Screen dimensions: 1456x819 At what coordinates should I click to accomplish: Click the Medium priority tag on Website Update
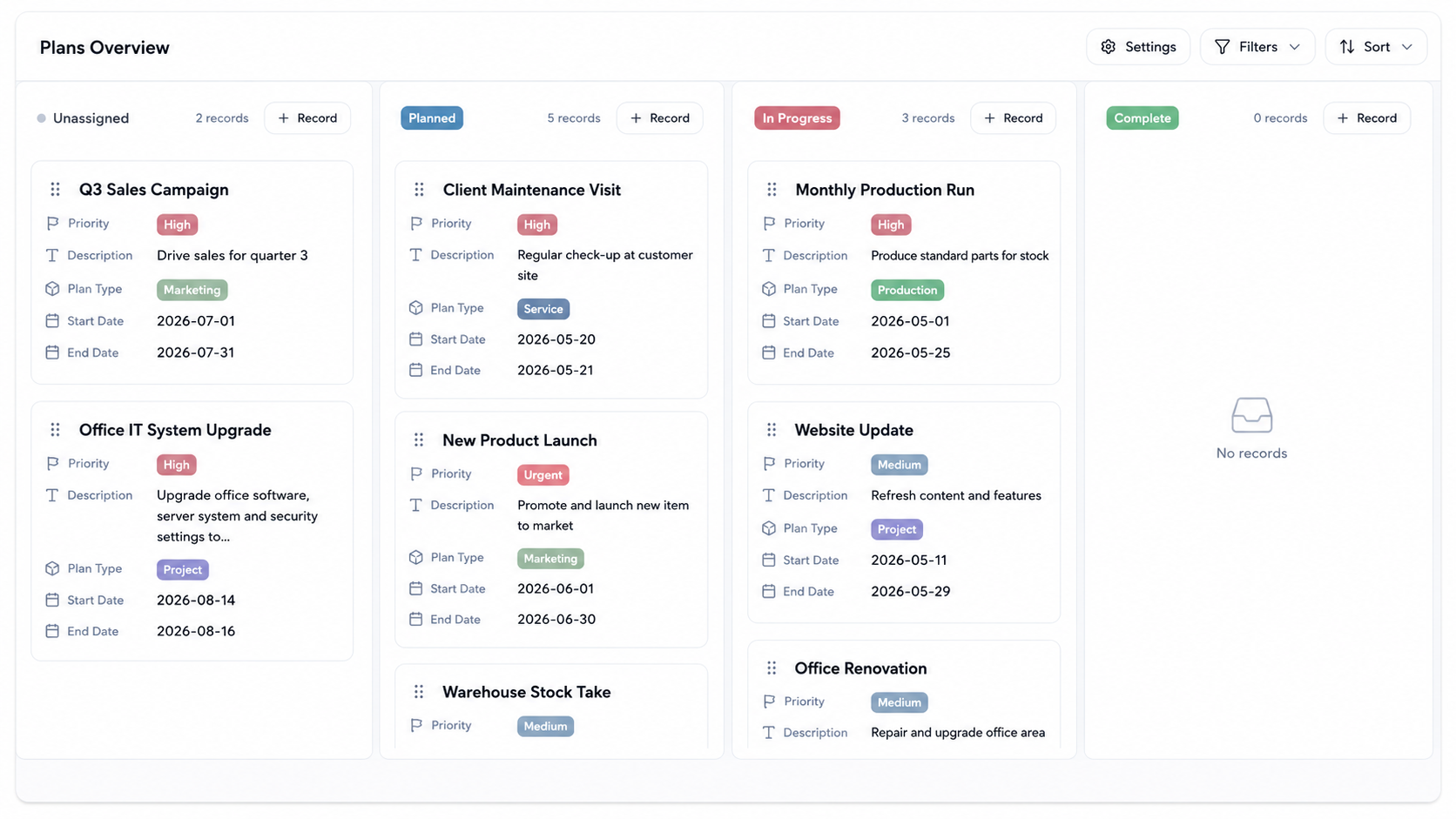point(900,465)
